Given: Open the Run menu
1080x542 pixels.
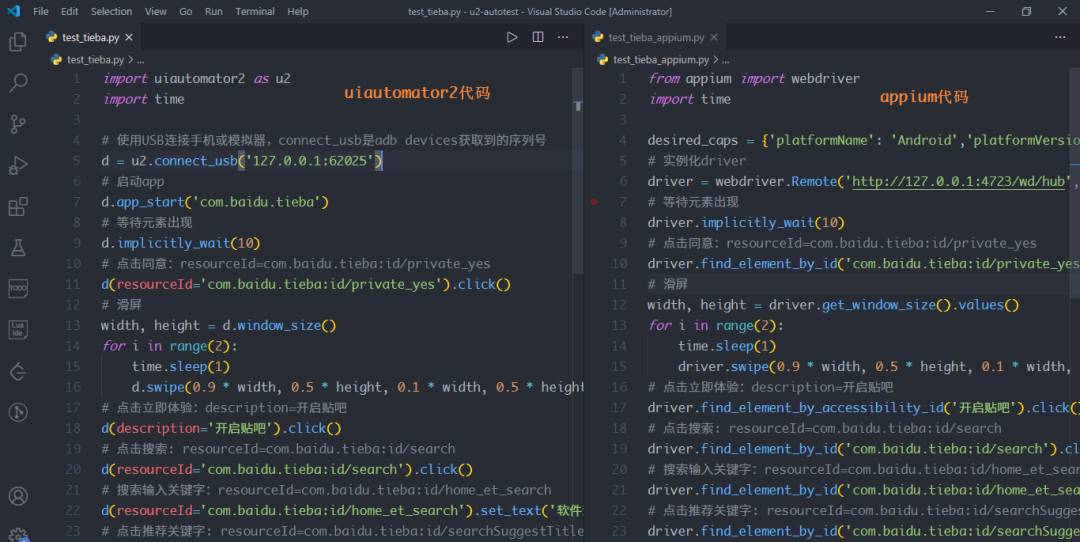Looking at the screenshot, I should coord(214,12).
